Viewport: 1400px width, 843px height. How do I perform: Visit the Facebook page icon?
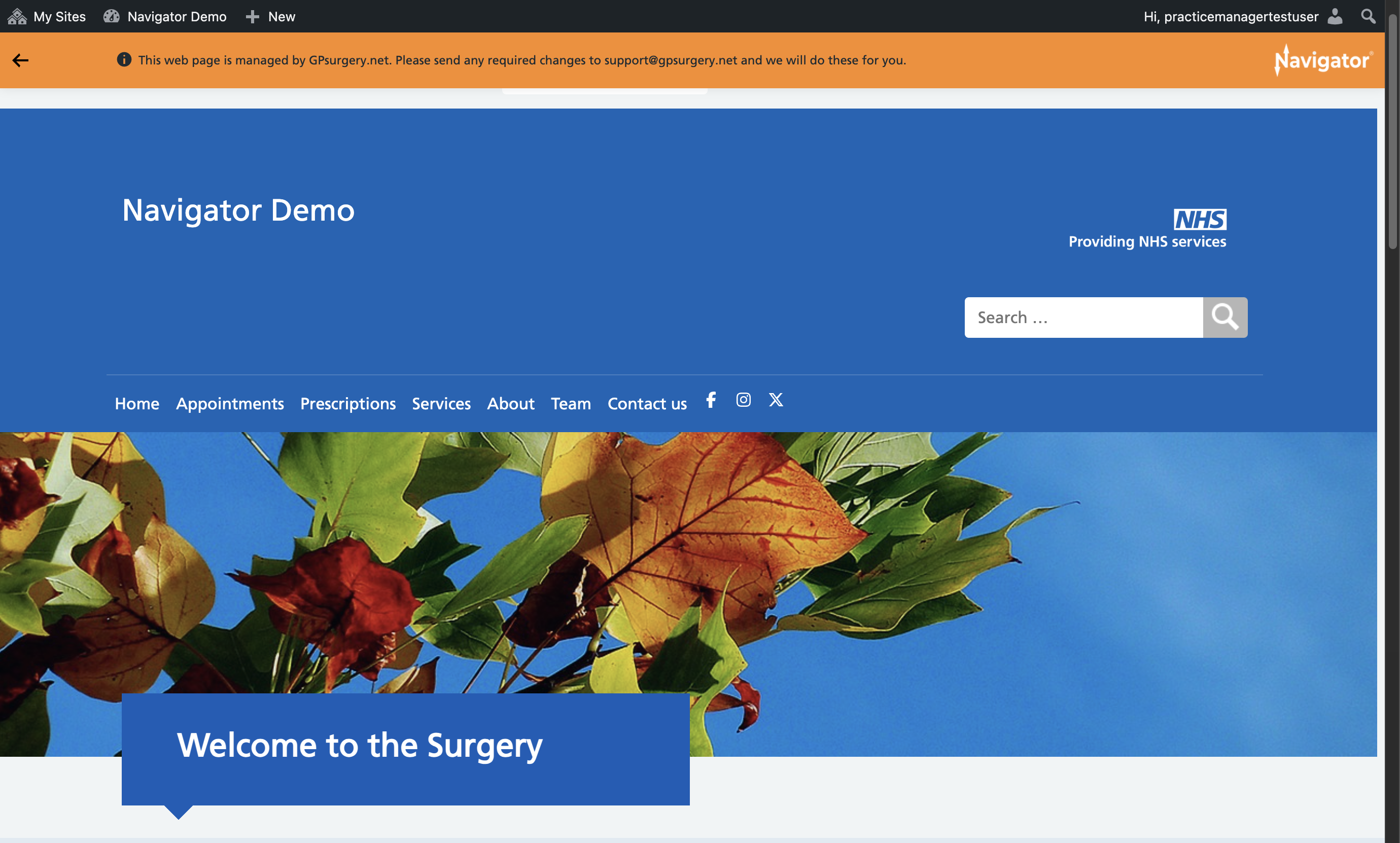pyautogui.click(x=711, y=400)
